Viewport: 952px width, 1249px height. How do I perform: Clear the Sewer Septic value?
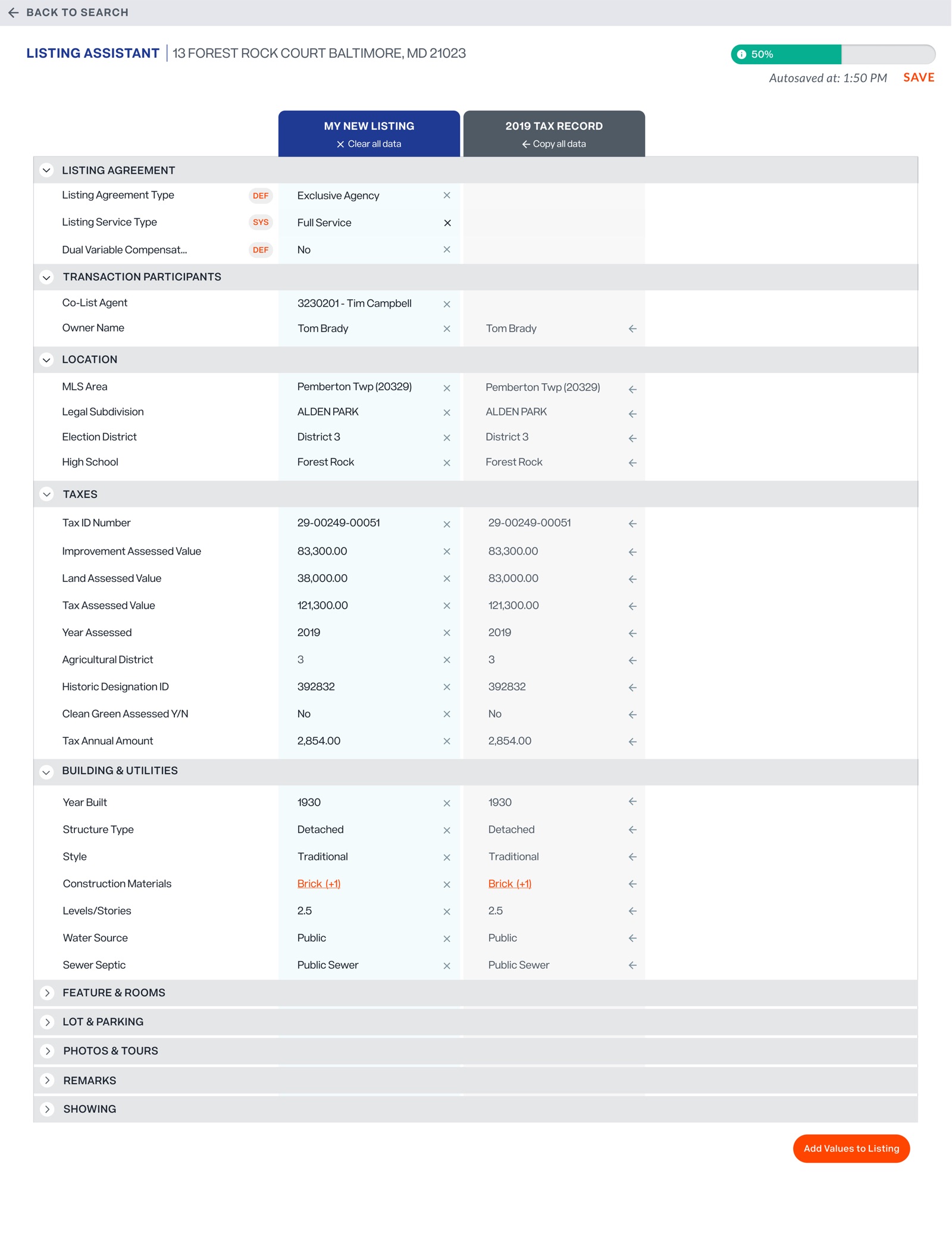[447, 965]
